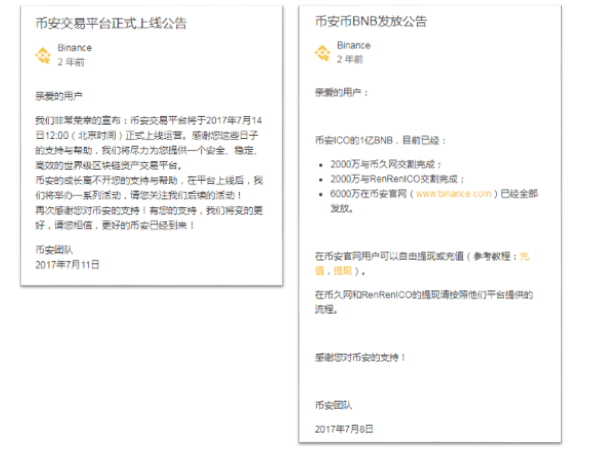Screen dimensions: 590x454
Task: Click the paragraph about 币久网和RenRenICO的提现
Action: (424, 302)
